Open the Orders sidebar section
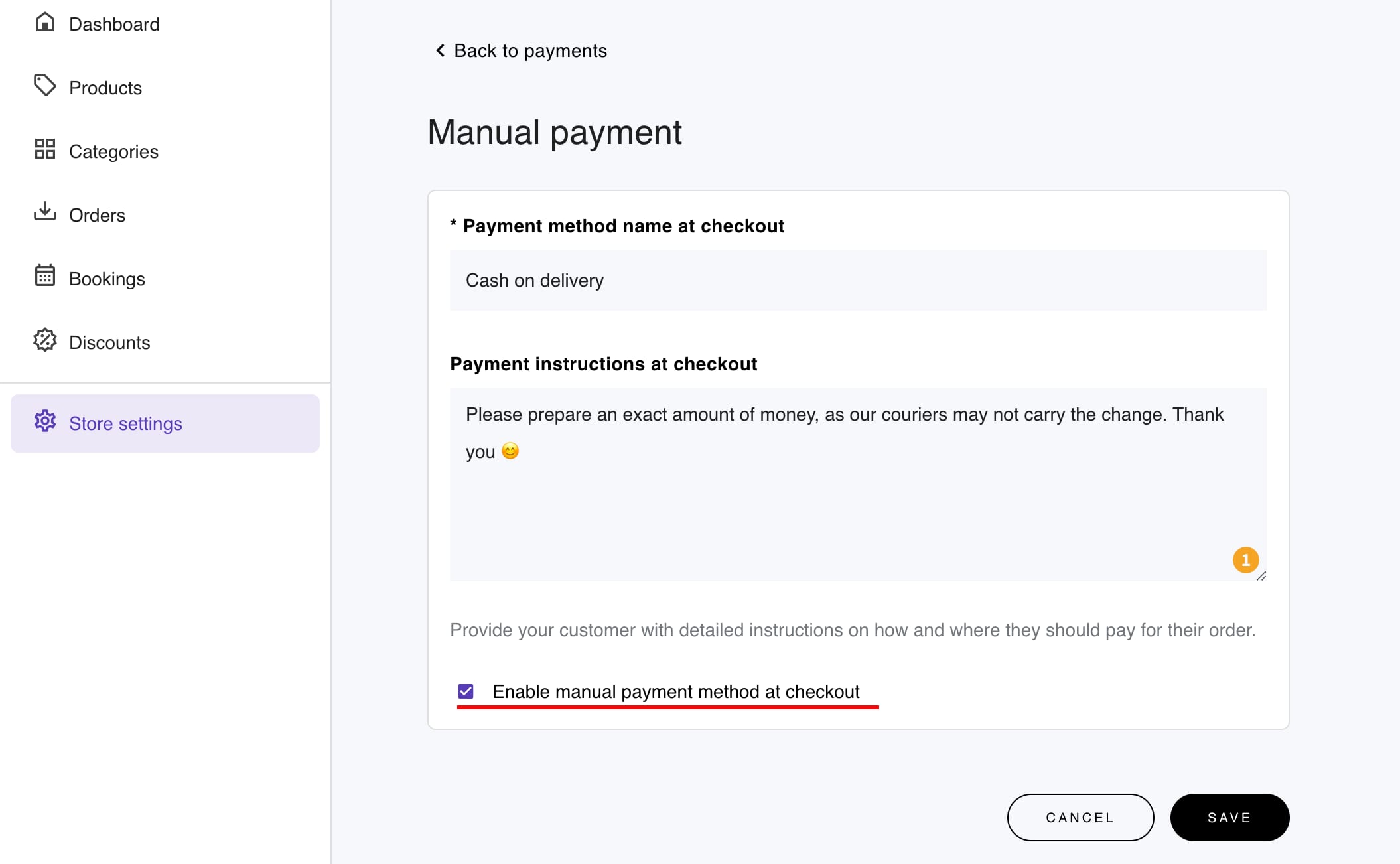Viewport: 1400px width, 864px height. click(x=97, y=215)
